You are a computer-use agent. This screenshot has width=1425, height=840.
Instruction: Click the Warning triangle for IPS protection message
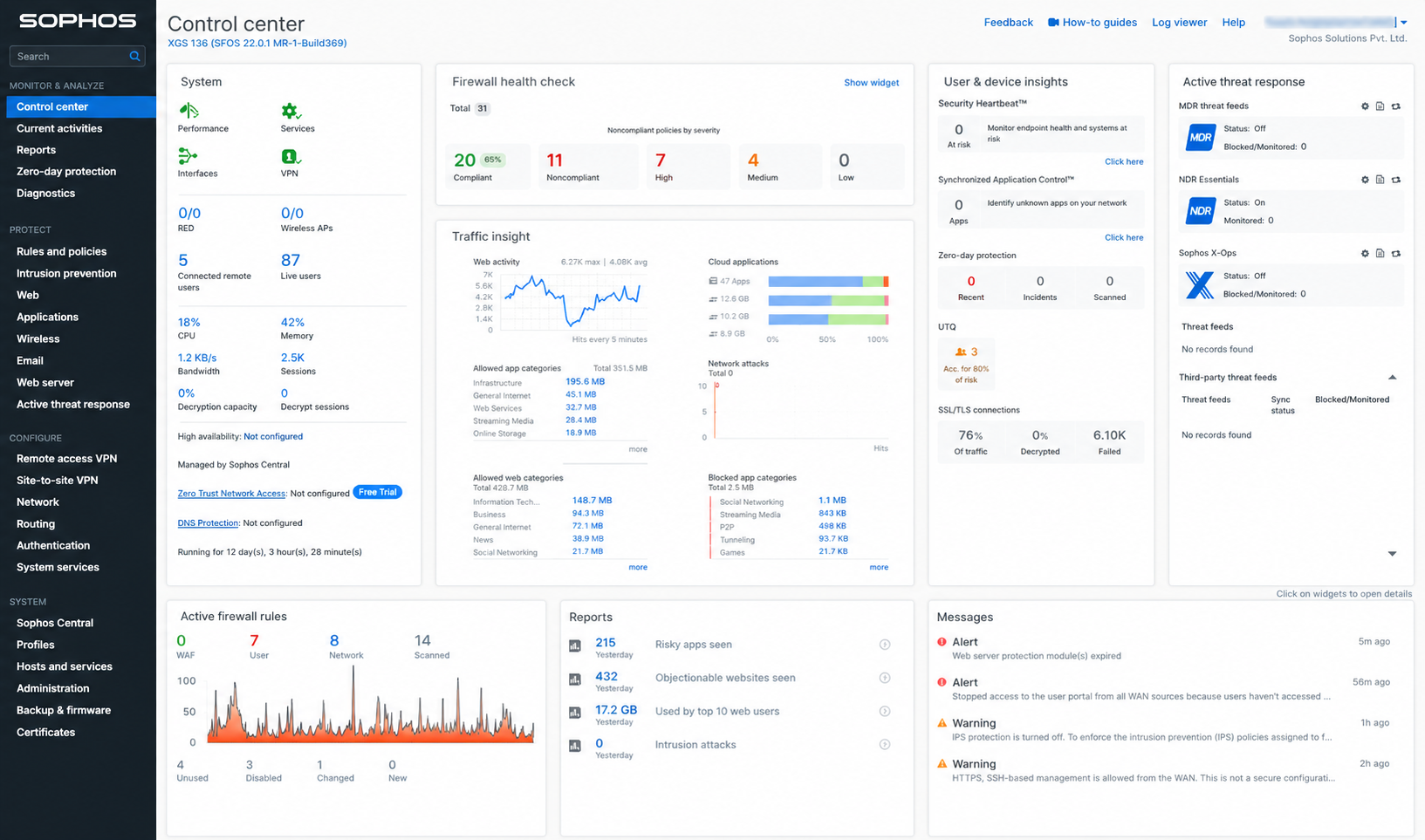(x=942, y=723)
